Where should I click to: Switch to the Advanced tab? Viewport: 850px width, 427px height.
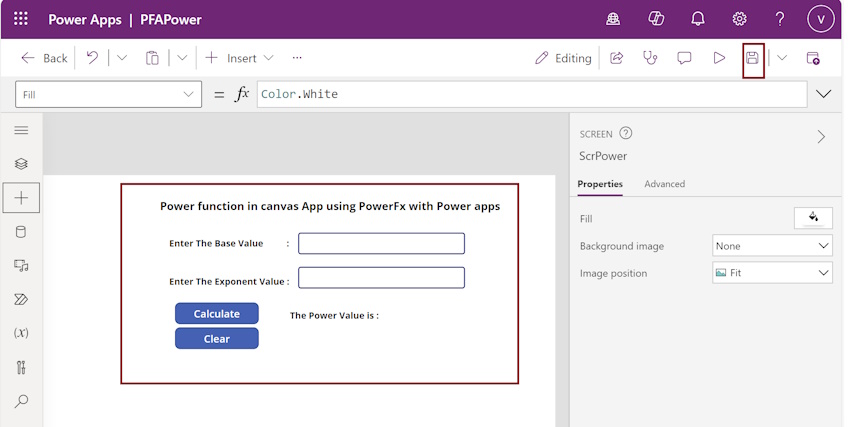tap(665, 184)
